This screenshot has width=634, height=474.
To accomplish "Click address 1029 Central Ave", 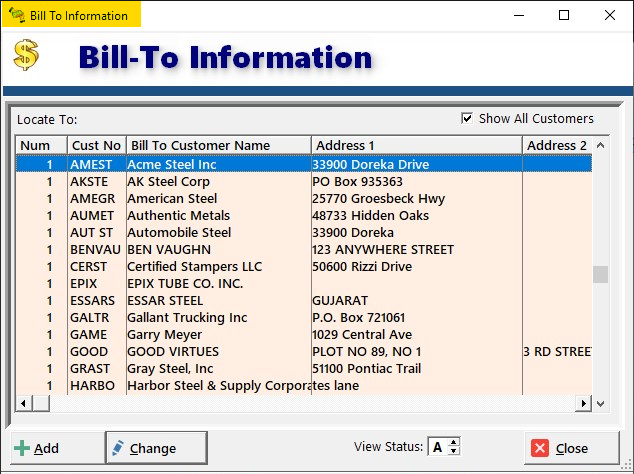I will (362, 334).
